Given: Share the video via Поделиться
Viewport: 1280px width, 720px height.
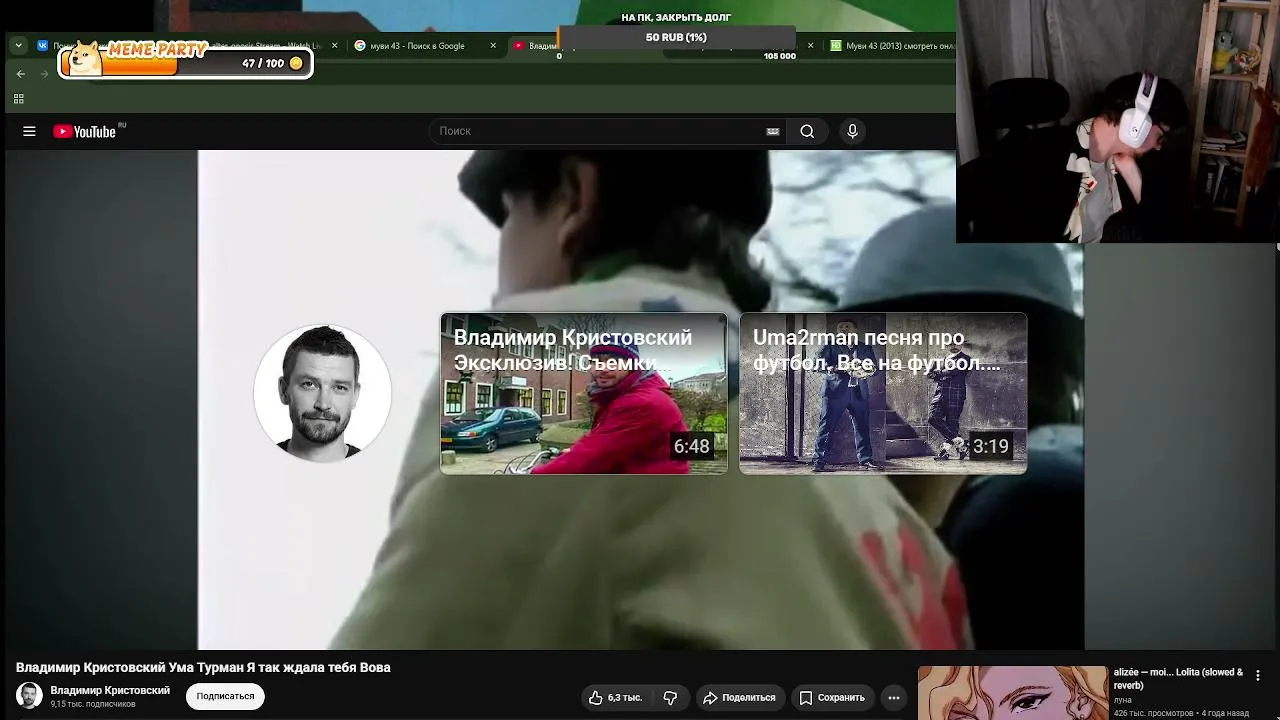Looking at the screenshot, I should (x=739, y=697).
